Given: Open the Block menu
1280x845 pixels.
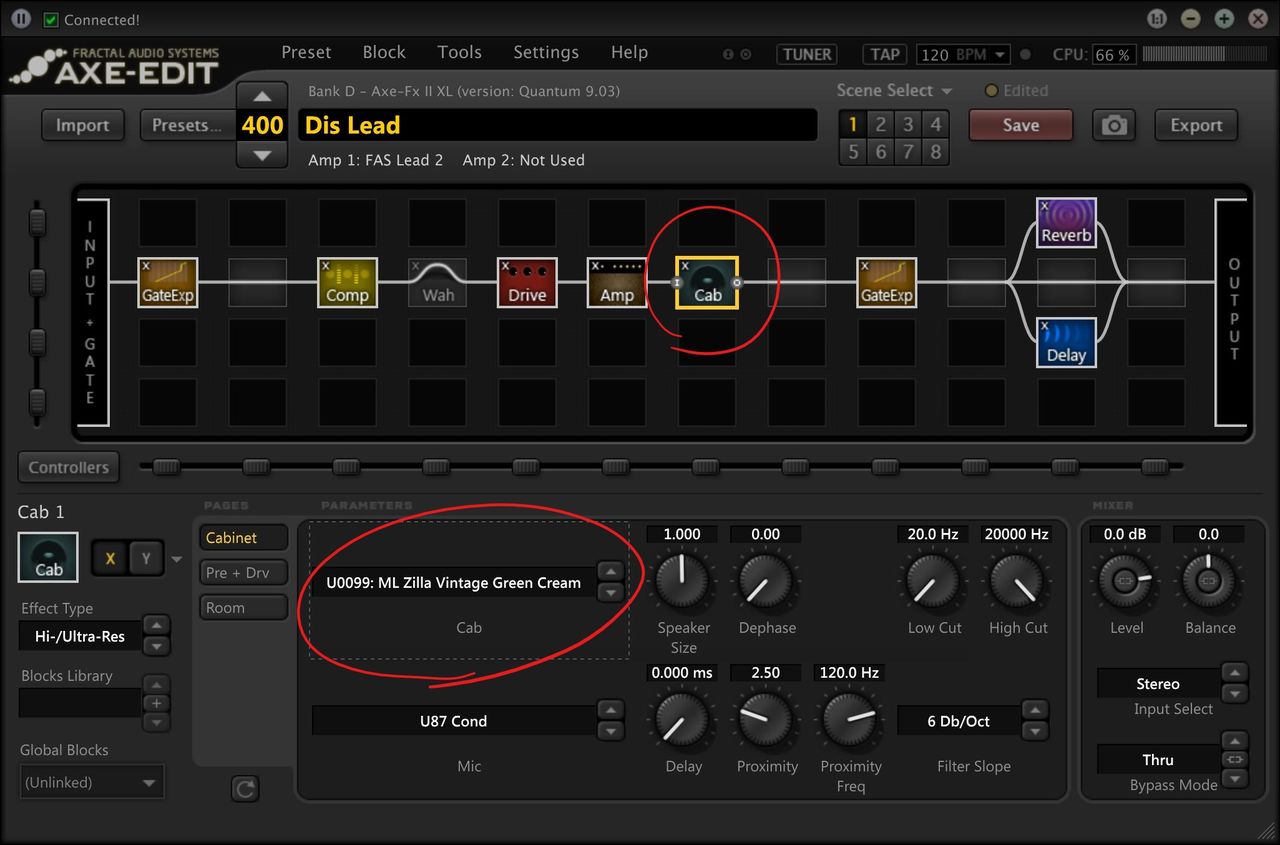Looking at the screenshot, I should point(384,52).
